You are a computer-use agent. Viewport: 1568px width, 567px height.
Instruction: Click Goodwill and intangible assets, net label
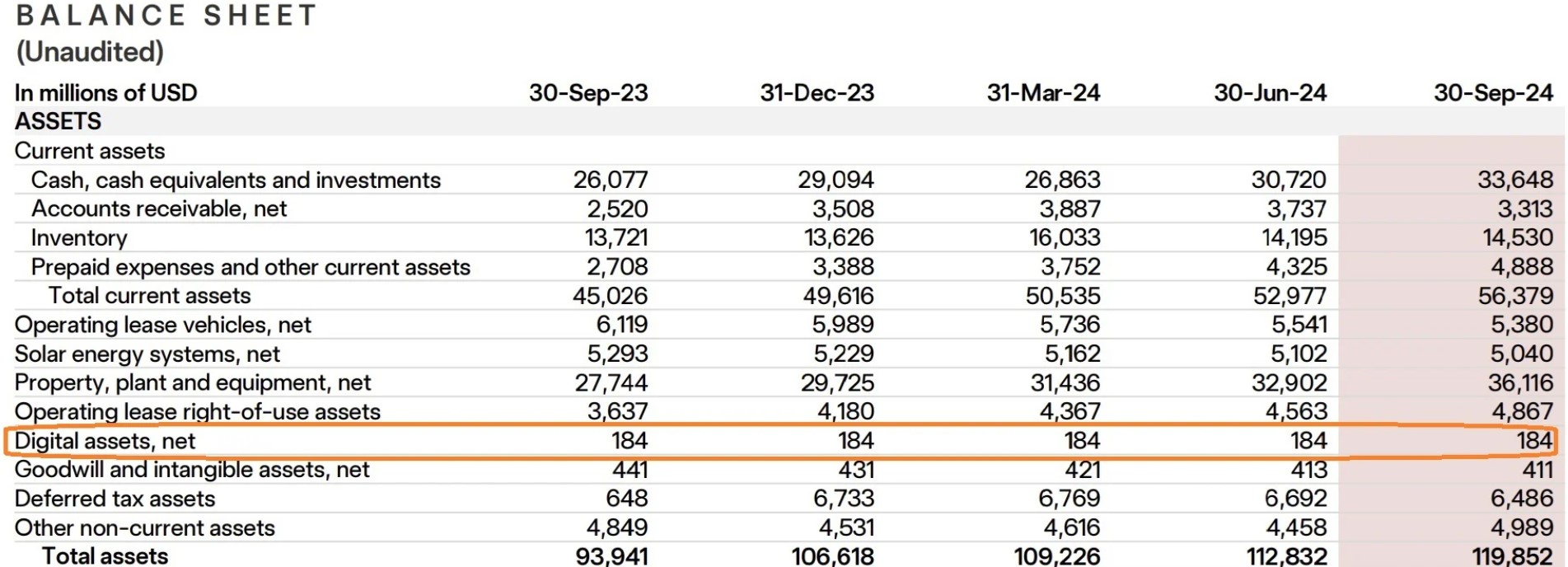pyautogui.click(x=192, y=470)
